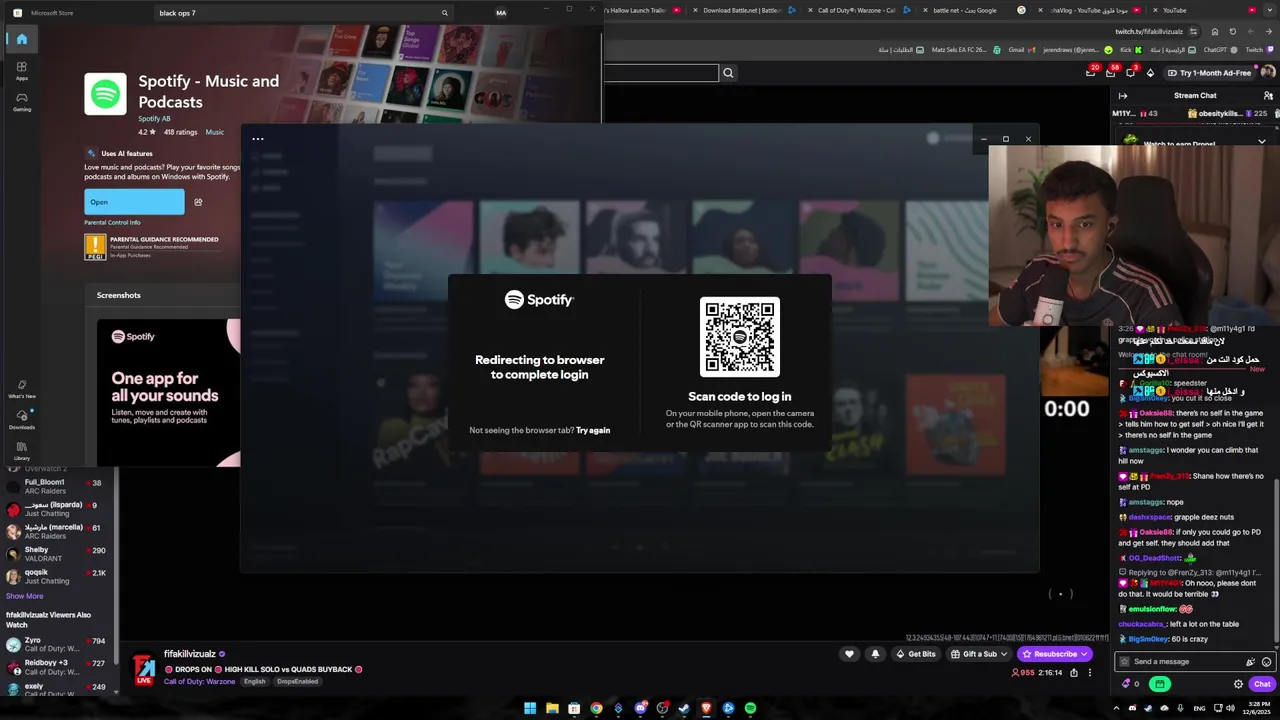Open chat settings gear icon
Viewport: 1280px width, 720px height.
tap(1238, 684)
